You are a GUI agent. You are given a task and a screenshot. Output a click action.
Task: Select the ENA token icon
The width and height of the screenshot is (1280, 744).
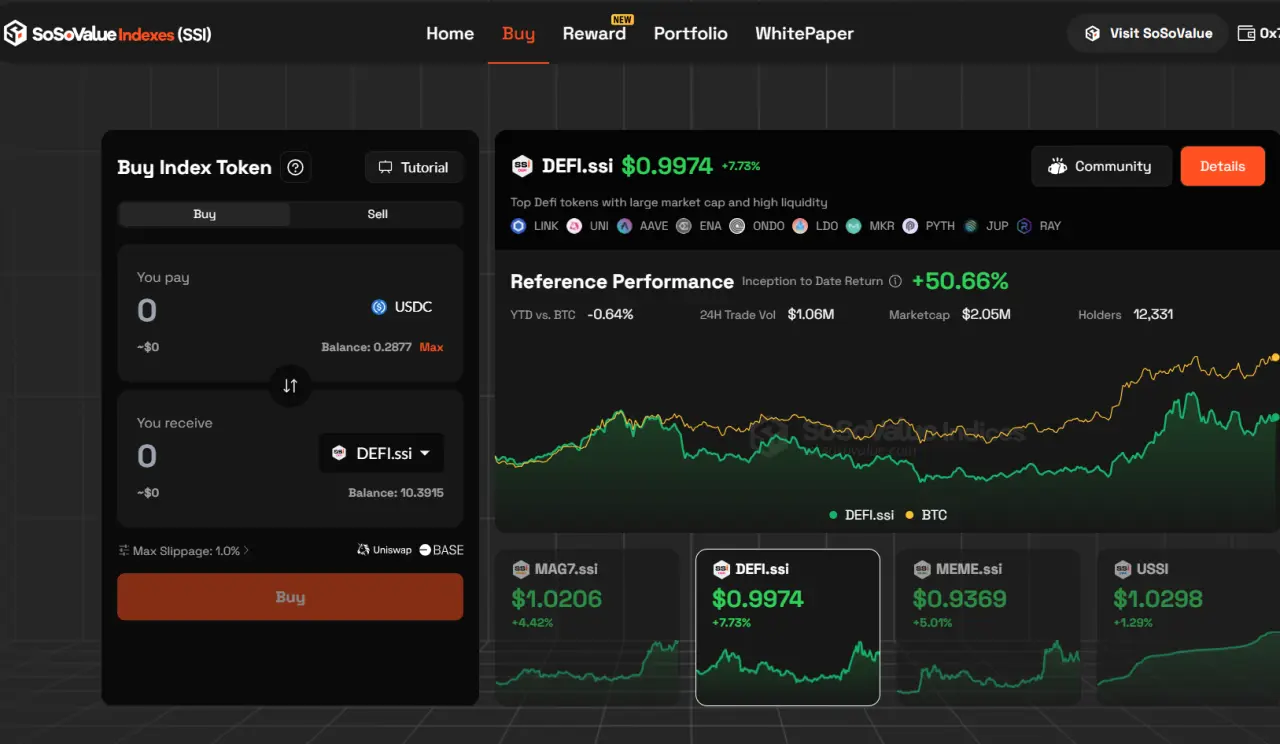(x=683, y=226)
